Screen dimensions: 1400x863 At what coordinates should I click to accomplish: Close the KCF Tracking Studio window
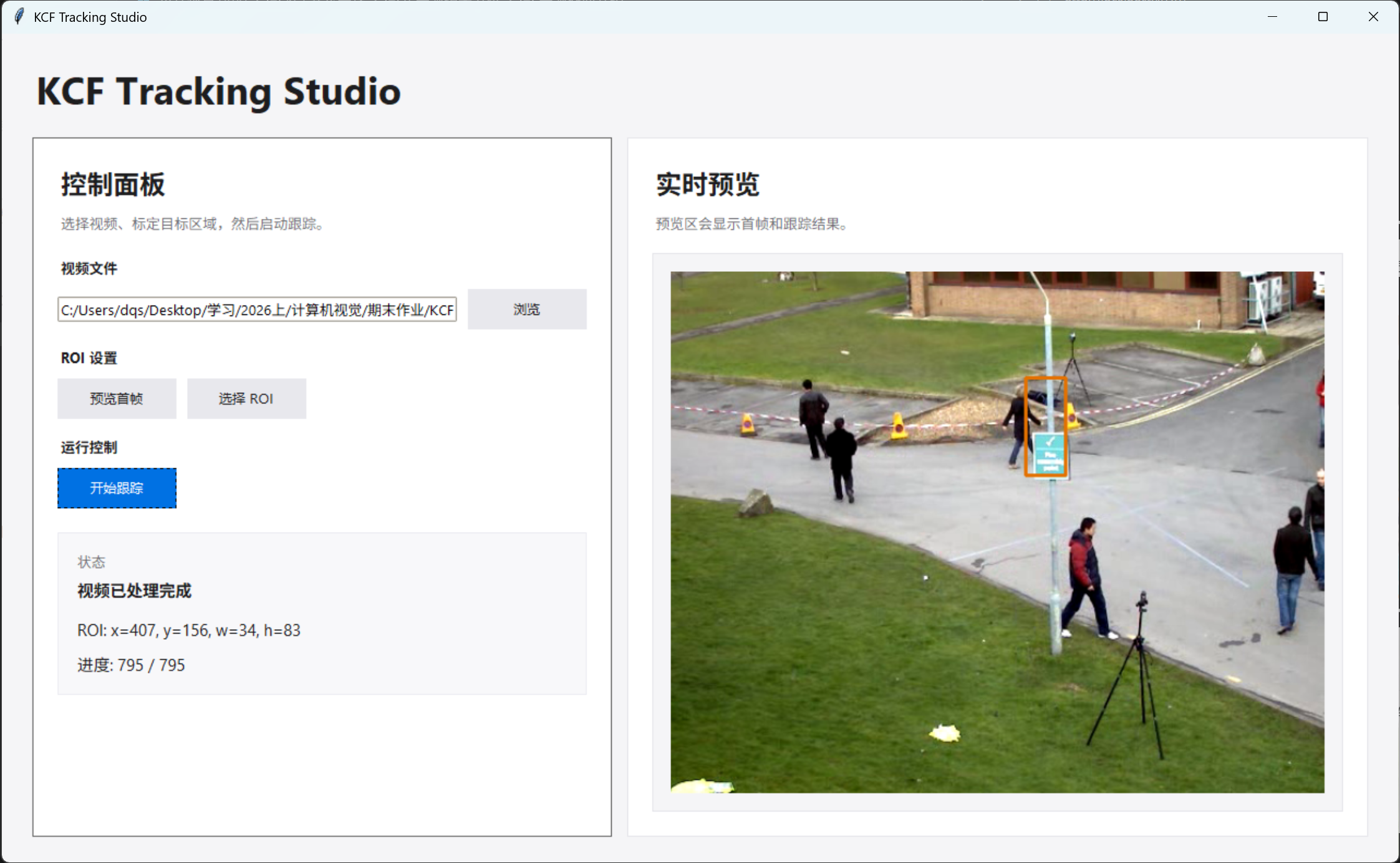pyautogui.click(x=1373, y=17)
